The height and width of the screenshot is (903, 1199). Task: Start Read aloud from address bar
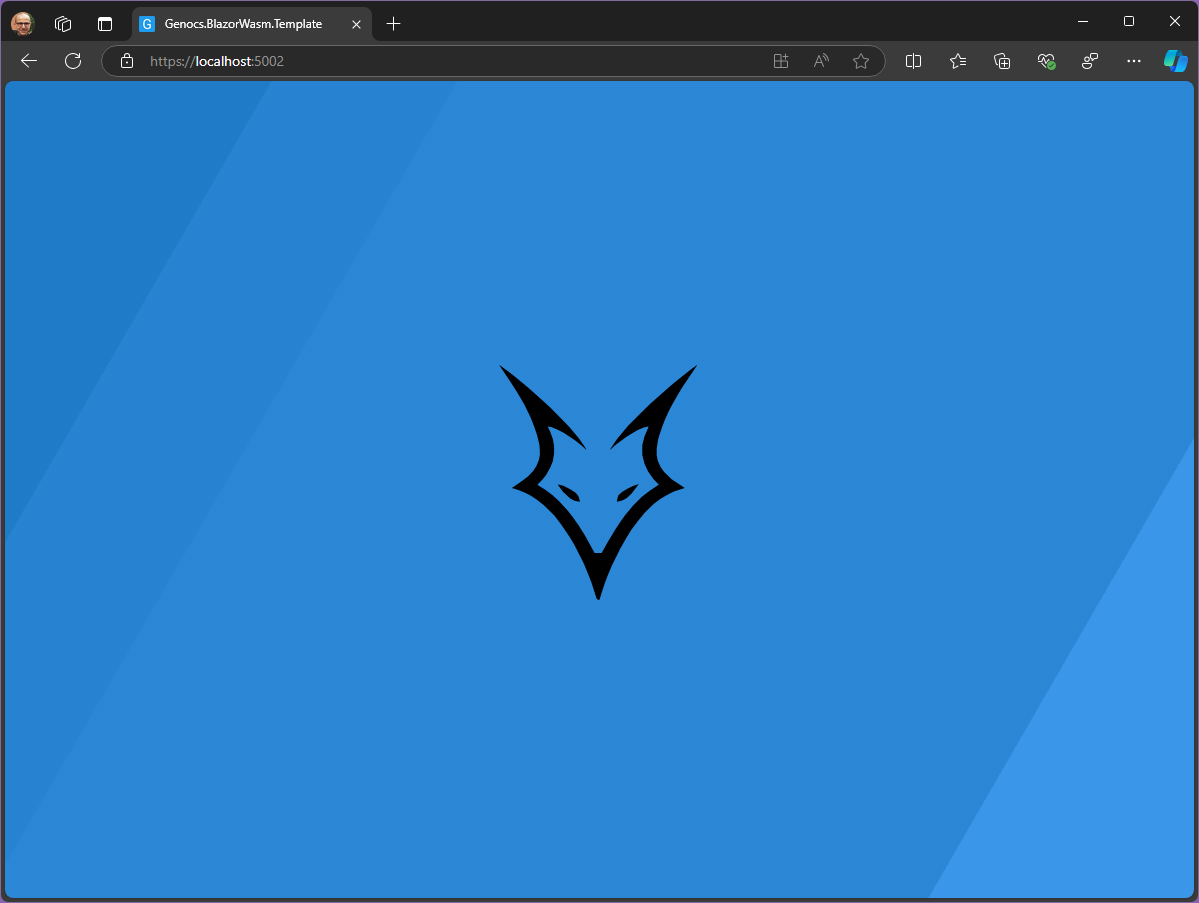click(x=821, y=61)
